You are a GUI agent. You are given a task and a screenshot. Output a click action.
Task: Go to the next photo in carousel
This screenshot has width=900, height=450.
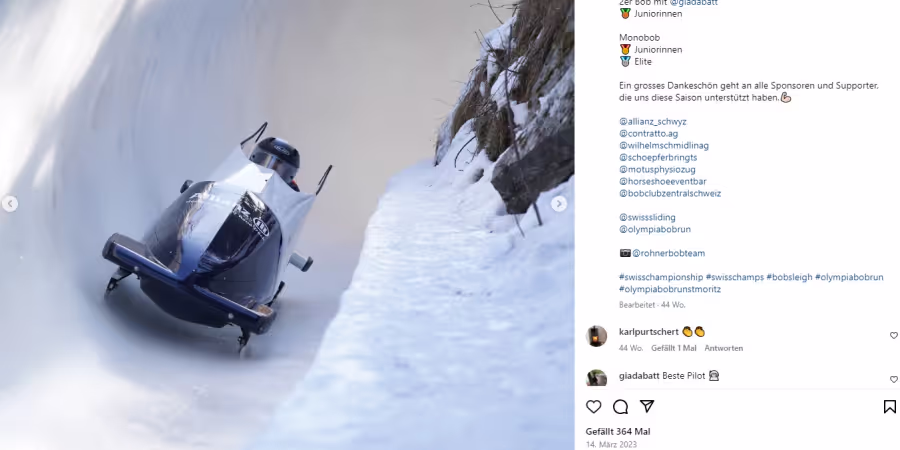pos(559,204)
